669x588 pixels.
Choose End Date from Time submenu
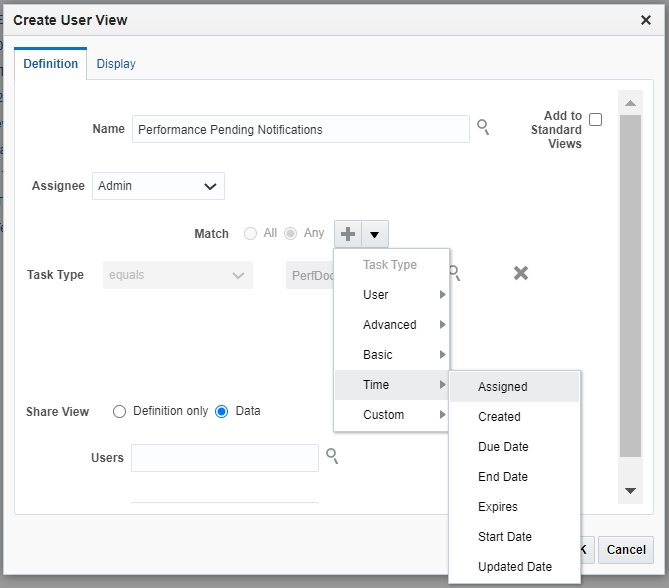pyautogui.click(x=514, y=477)
